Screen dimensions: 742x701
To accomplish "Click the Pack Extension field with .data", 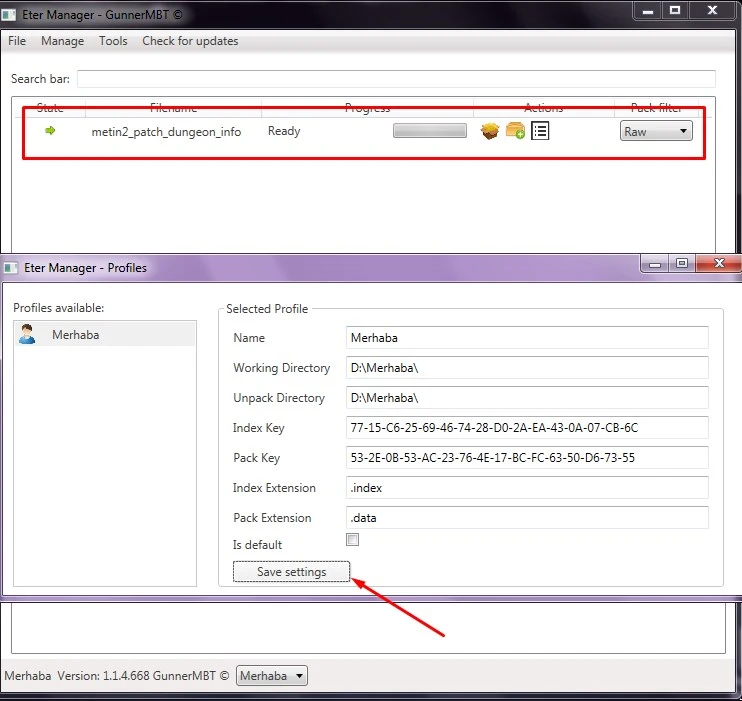I will pos(527,517).
